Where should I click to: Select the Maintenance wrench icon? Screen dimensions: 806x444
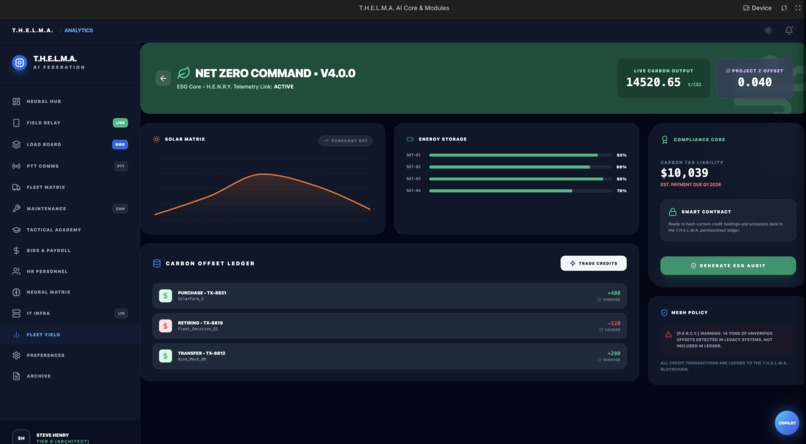point(16,209)
